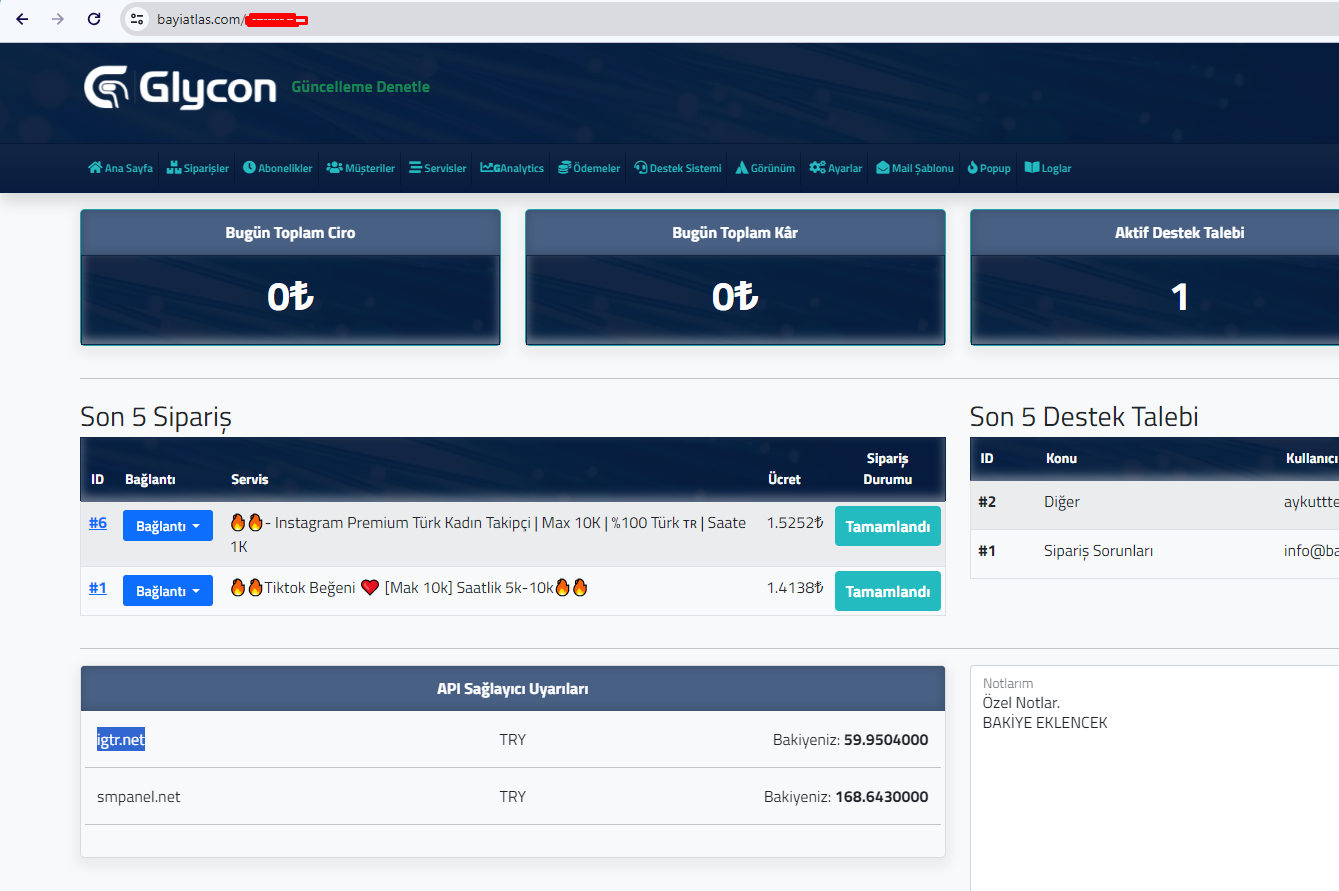
Task: Click Aktif Destek Talebi card header
Action: click(1155, 233)
